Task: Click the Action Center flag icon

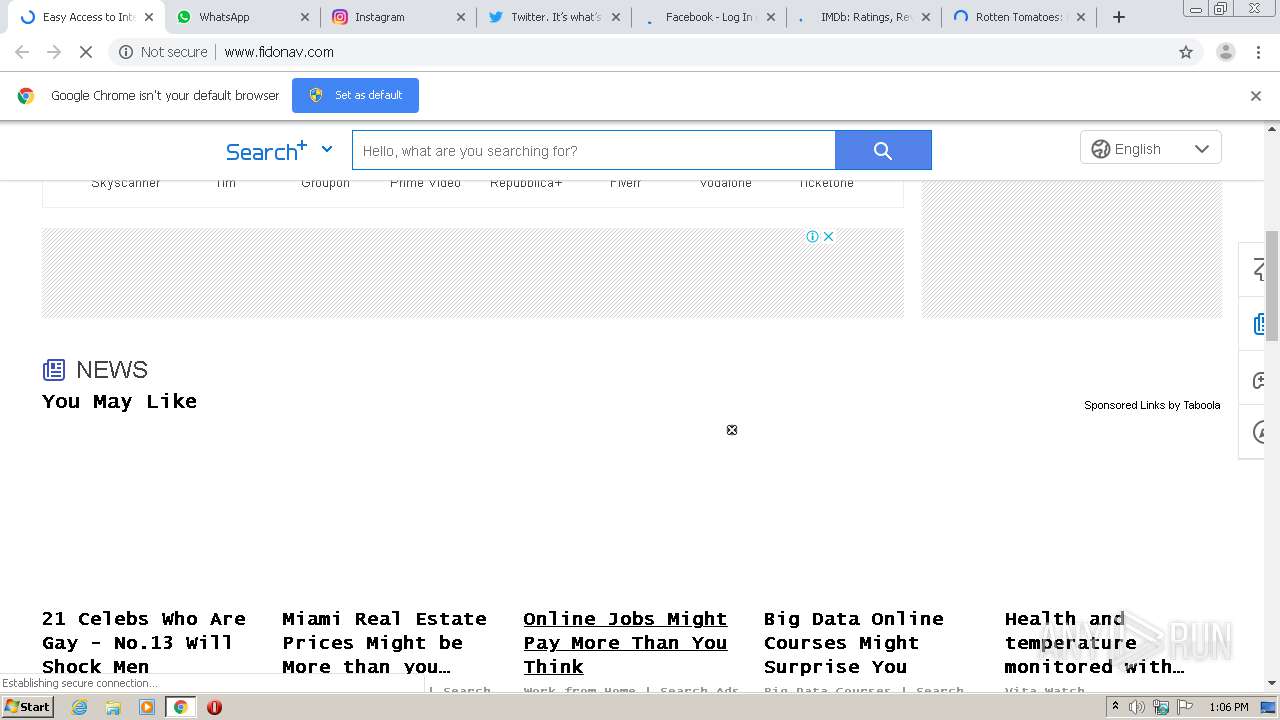Action: [x=1183, y=707]
